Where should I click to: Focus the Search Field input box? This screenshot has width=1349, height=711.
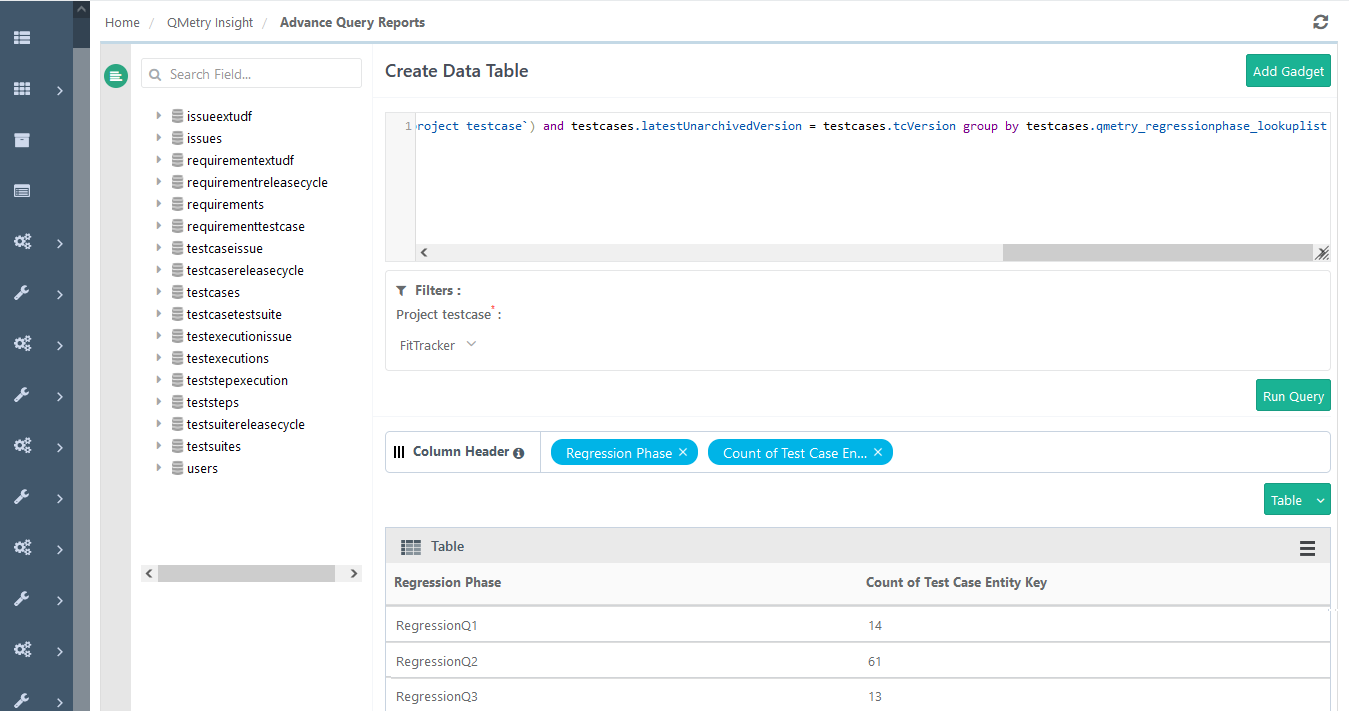click(x=251, y=74)
